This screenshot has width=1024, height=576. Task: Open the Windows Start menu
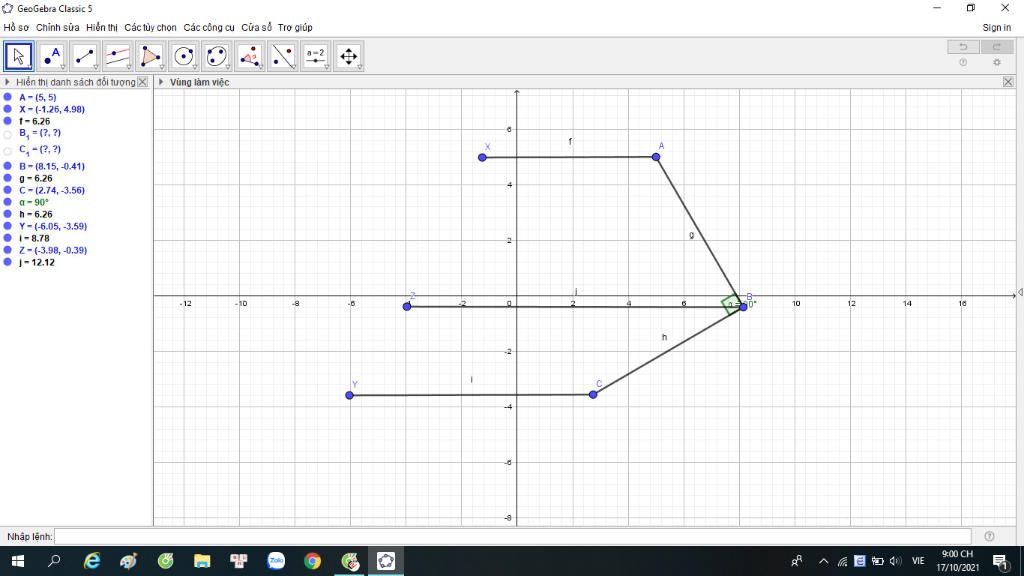coord(18,561)
